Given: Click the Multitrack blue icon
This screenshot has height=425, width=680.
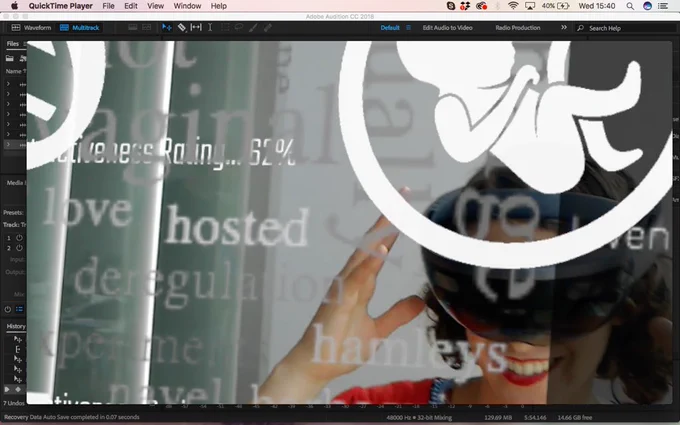Looking at the screenshot, I should click(x=64, y=27).
